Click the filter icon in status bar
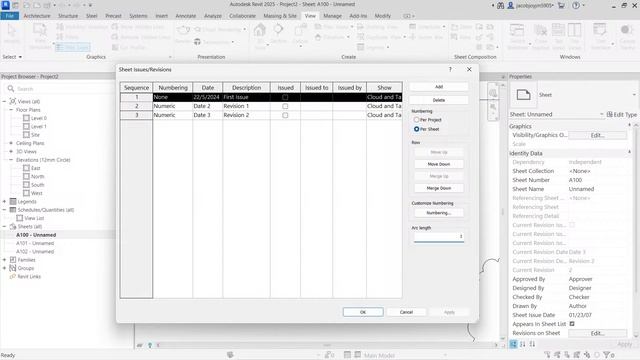Image resolution: width=640 pixels, height=360 pixels. click(x=607, y=355)
